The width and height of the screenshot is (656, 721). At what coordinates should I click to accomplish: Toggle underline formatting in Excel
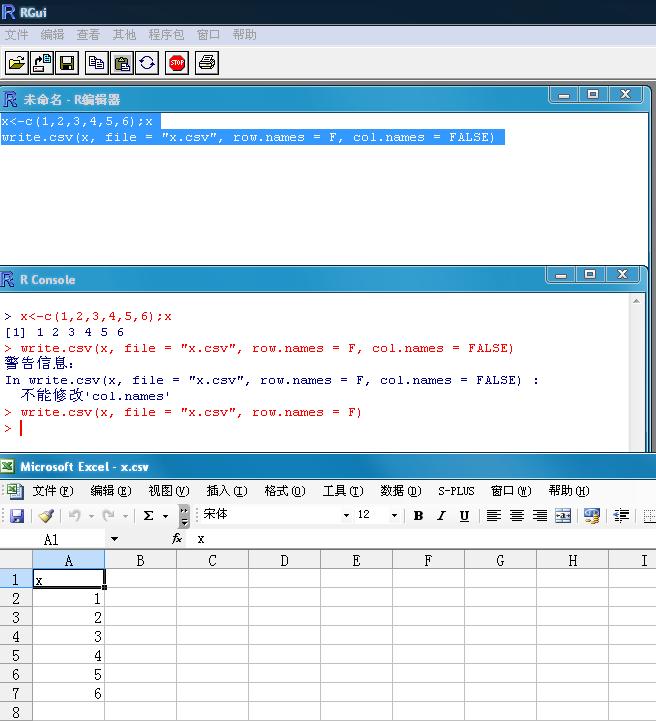pos(464,516)
